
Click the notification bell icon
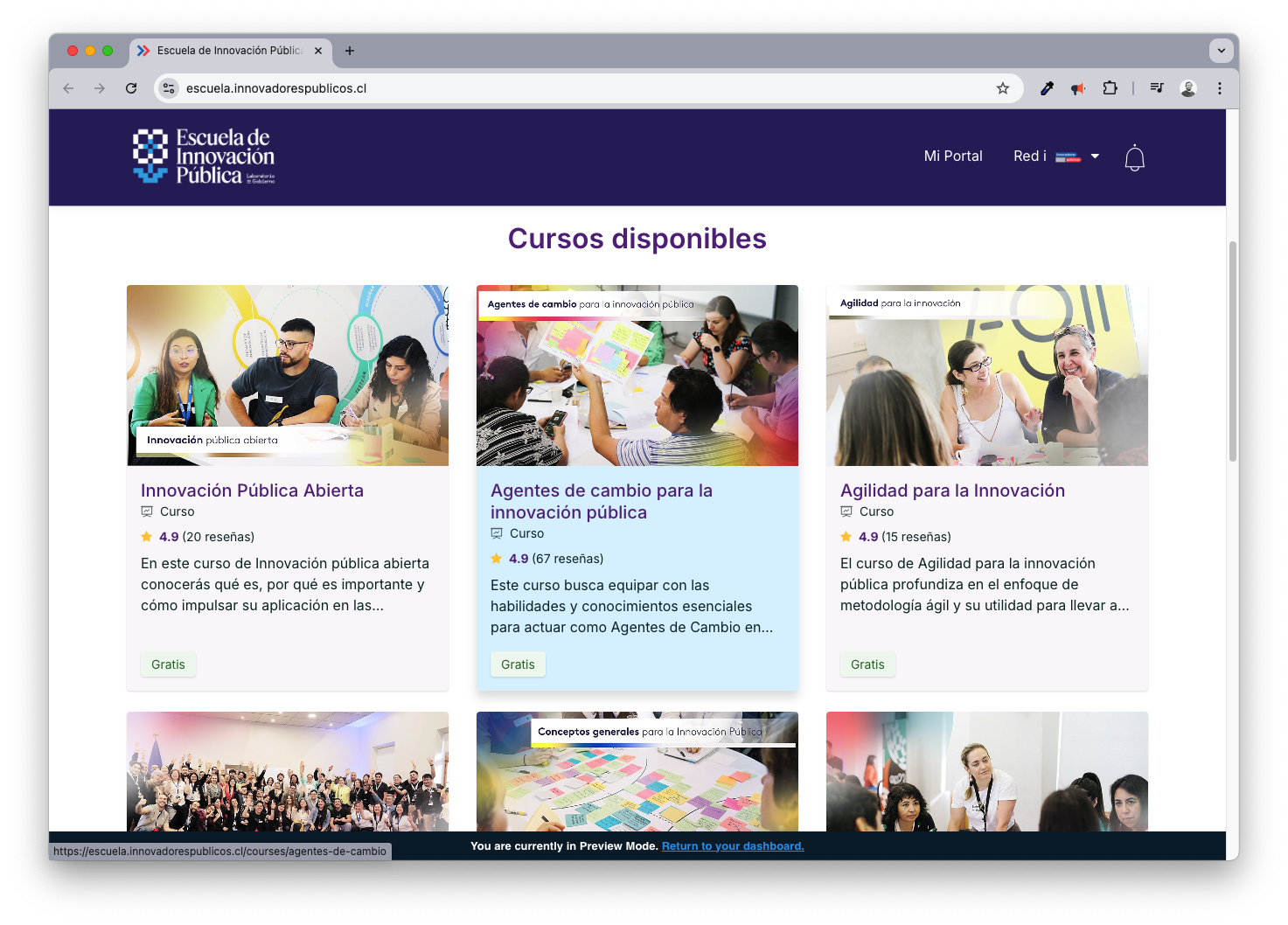(1134, 157)
